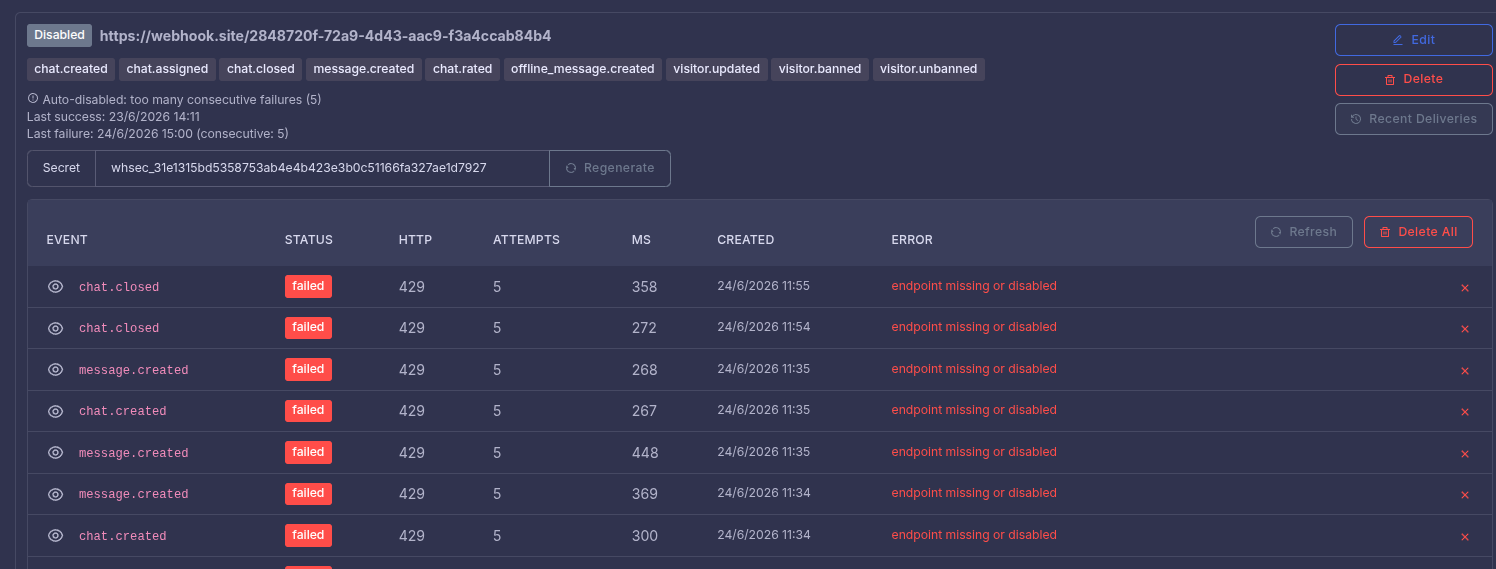The image size is (1496, 569).
Task: Remove the chat.created delivery with 300 ms
Action: (1465, 537)
